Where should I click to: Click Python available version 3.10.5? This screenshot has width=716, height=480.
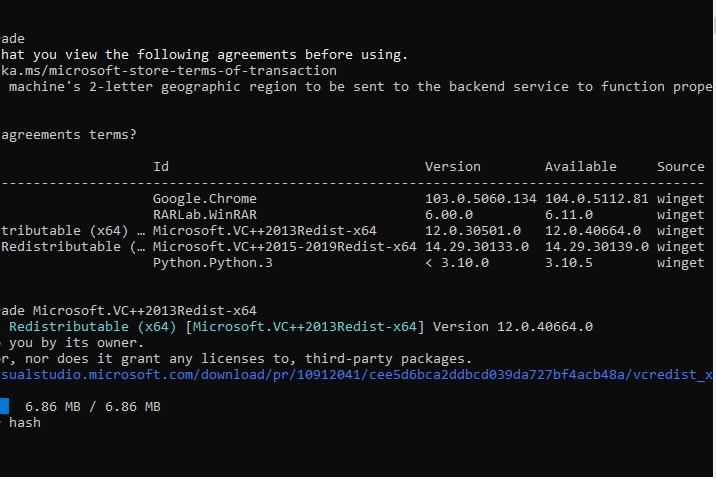click(x=569, y=263)
